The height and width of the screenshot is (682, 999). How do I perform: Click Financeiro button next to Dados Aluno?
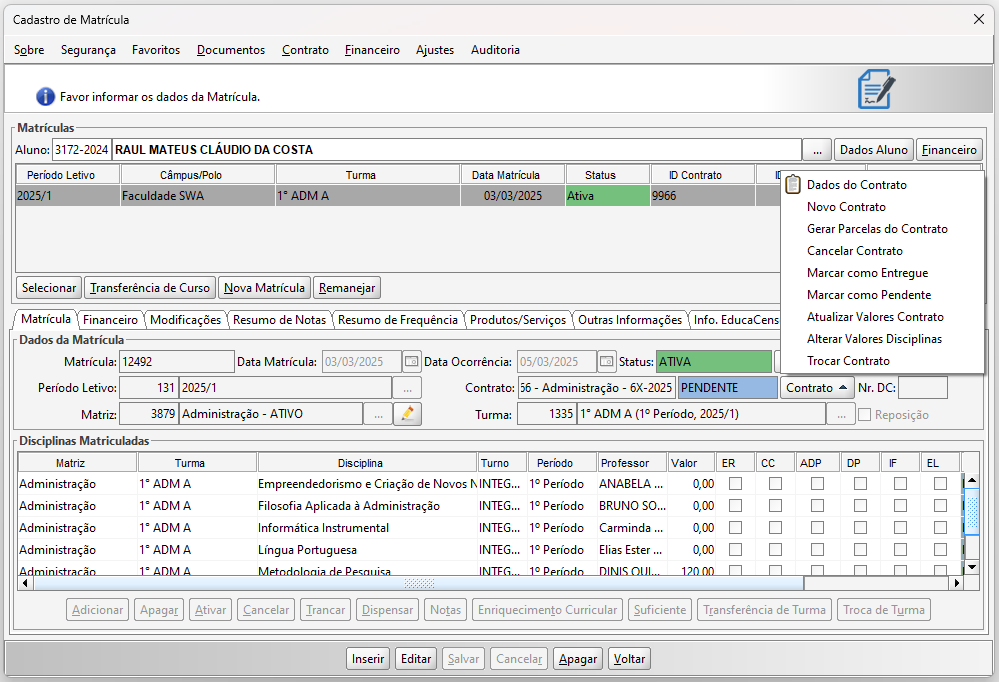(x=949, y=150)
